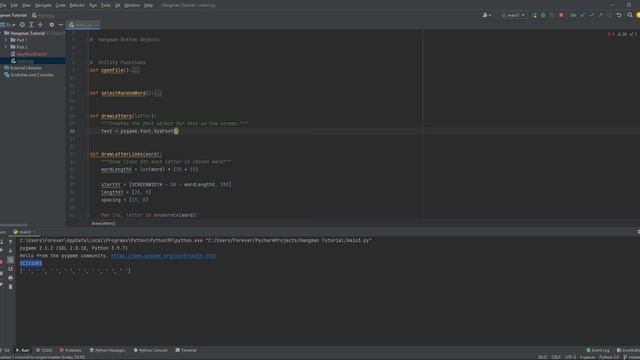The image size is (640, 360).
Task: Select the main3 tab in Run panel
Action: [24, 232]
